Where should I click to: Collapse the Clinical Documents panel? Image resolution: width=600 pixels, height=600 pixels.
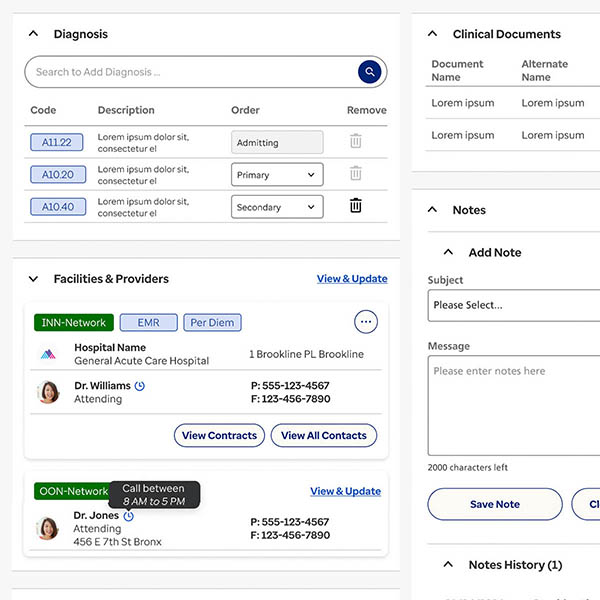point(432,34)
